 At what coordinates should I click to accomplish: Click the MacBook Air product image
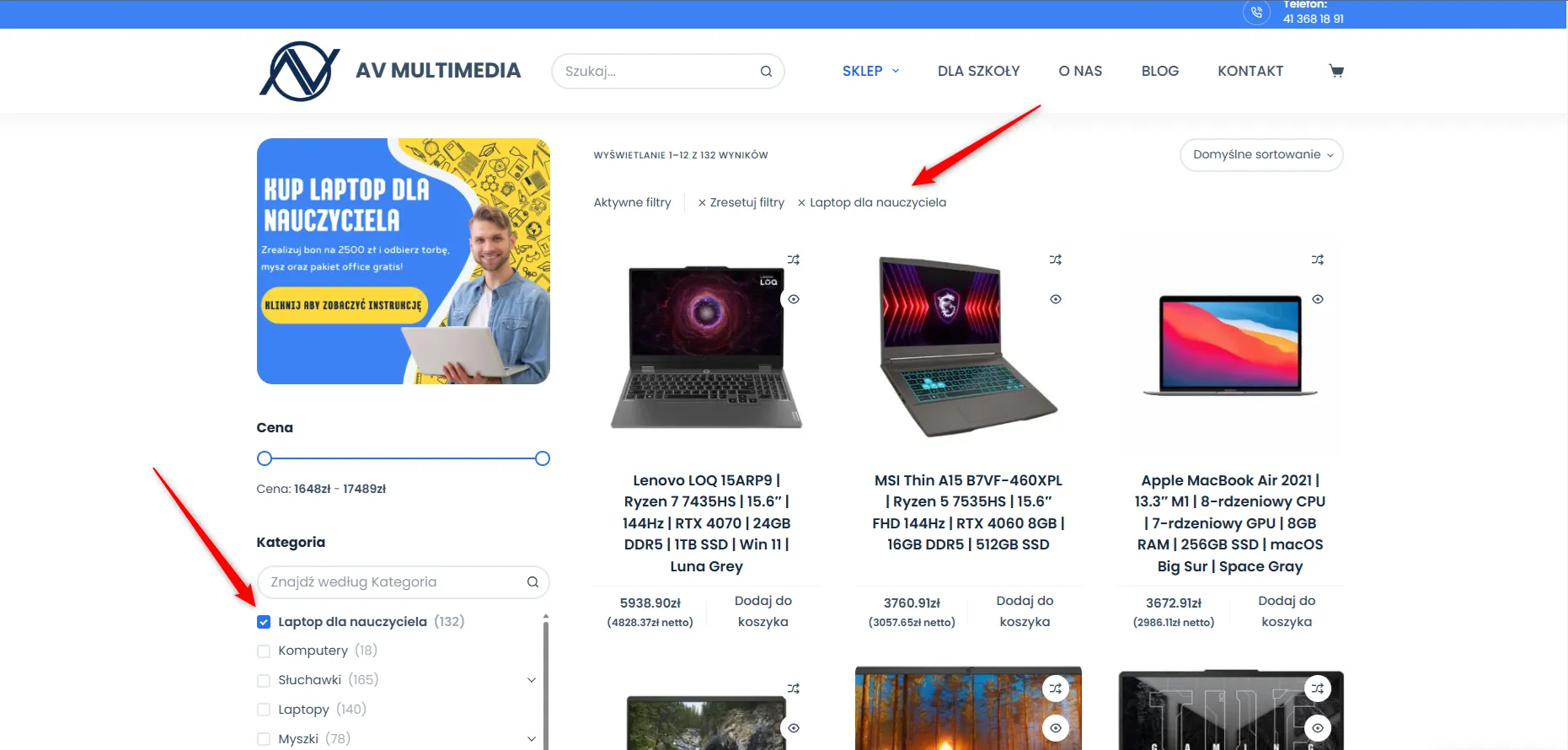pos(1230,346)
